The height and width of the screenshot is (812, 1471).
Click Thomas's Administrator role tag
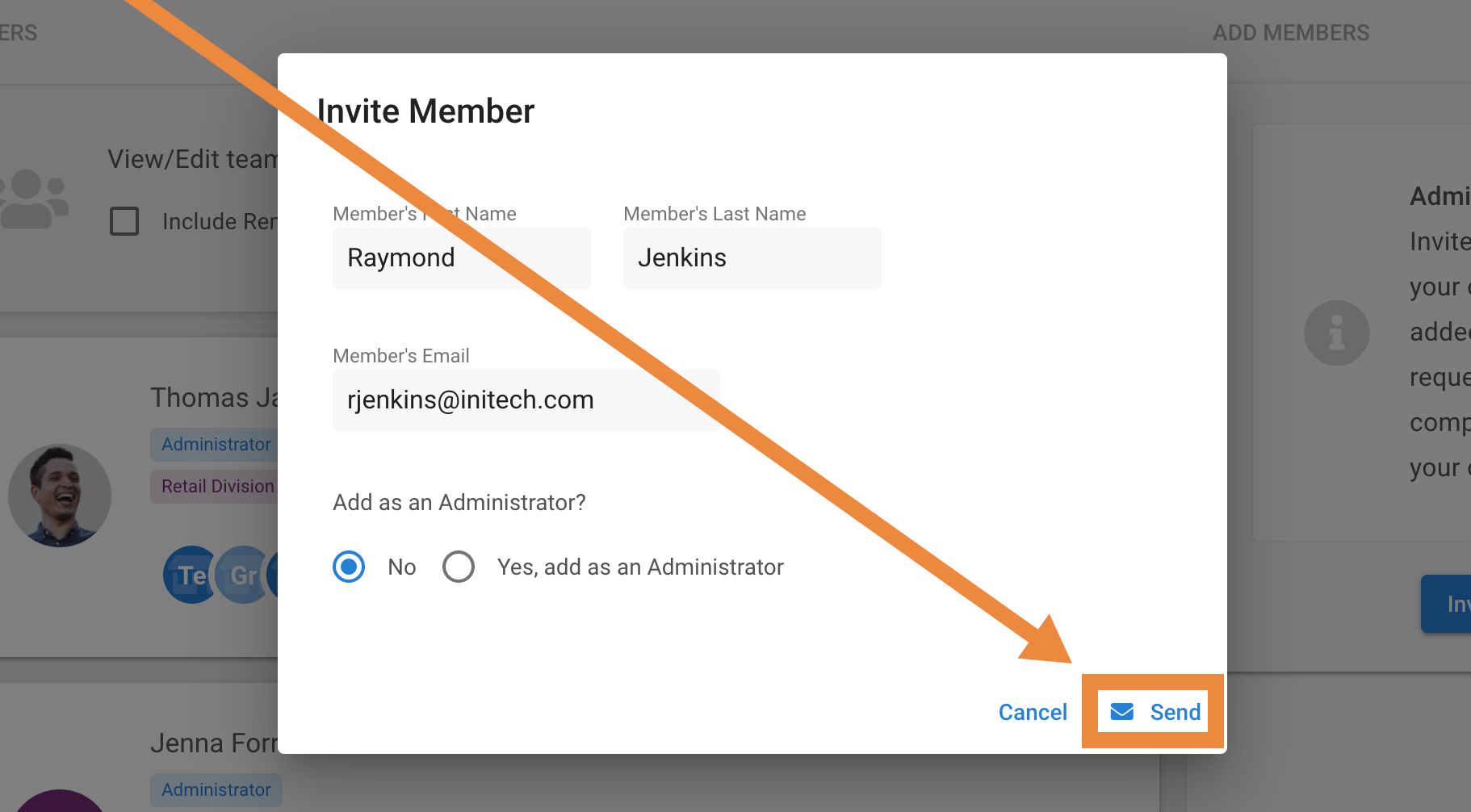pyautogui.click(x=216, y=444)
